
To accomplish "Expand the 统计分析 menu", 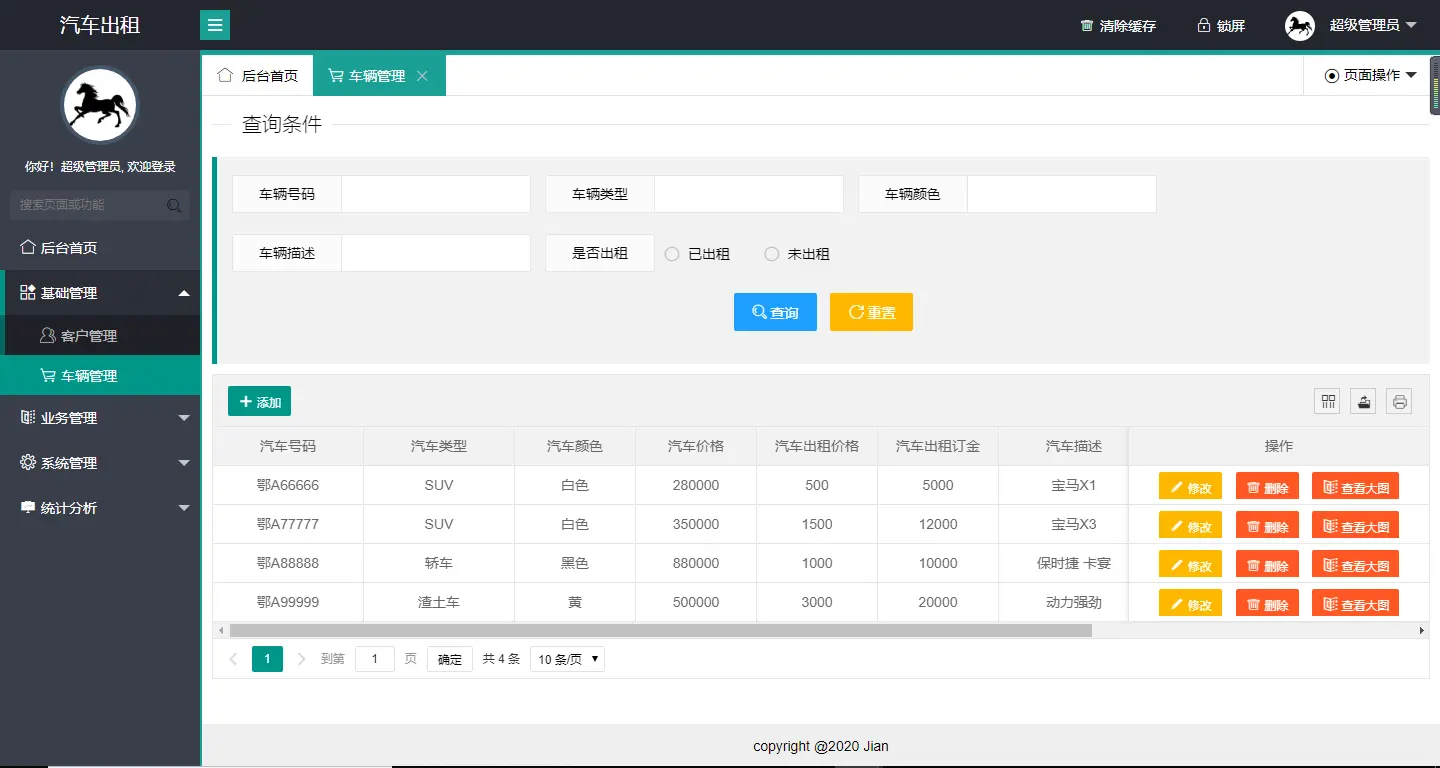I will (100, 508).
